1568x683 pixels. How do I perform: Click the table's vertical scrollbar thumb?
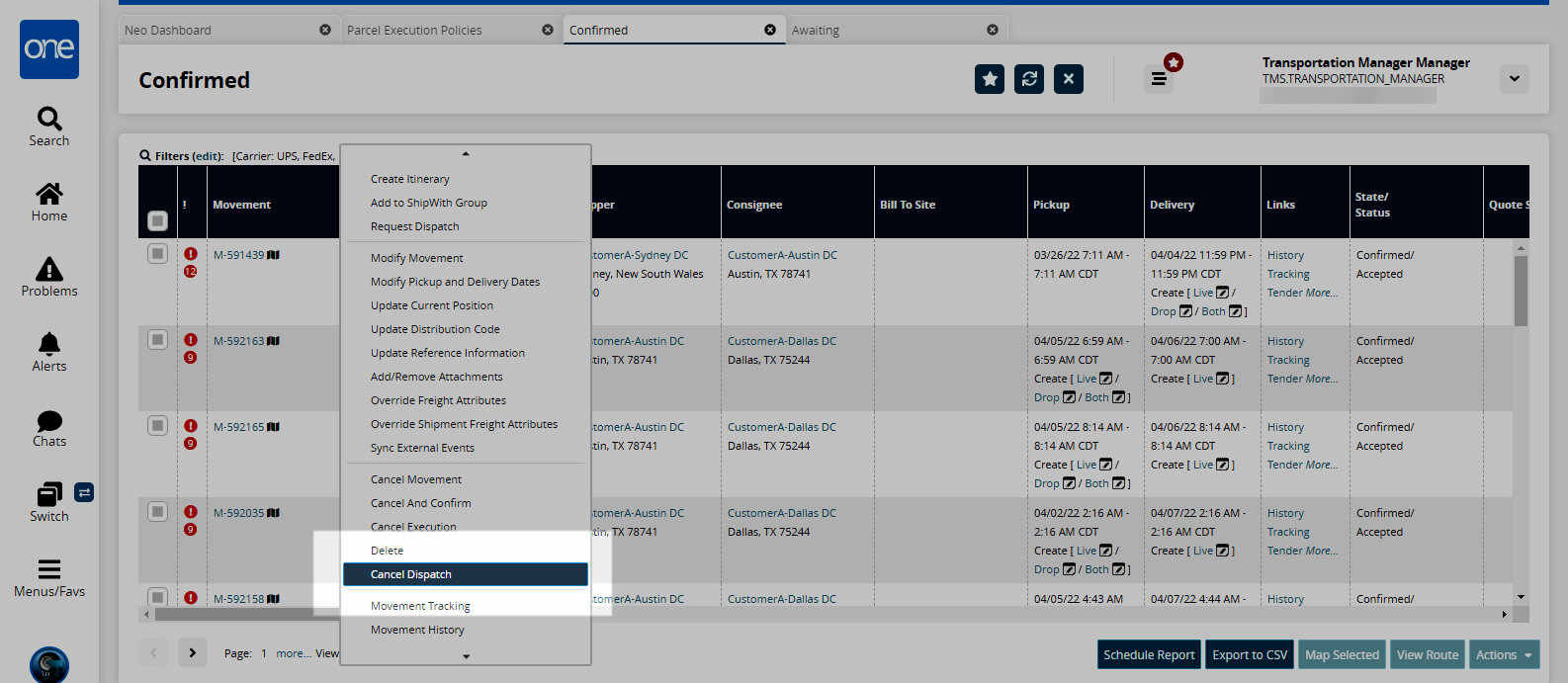(1521, 290)
